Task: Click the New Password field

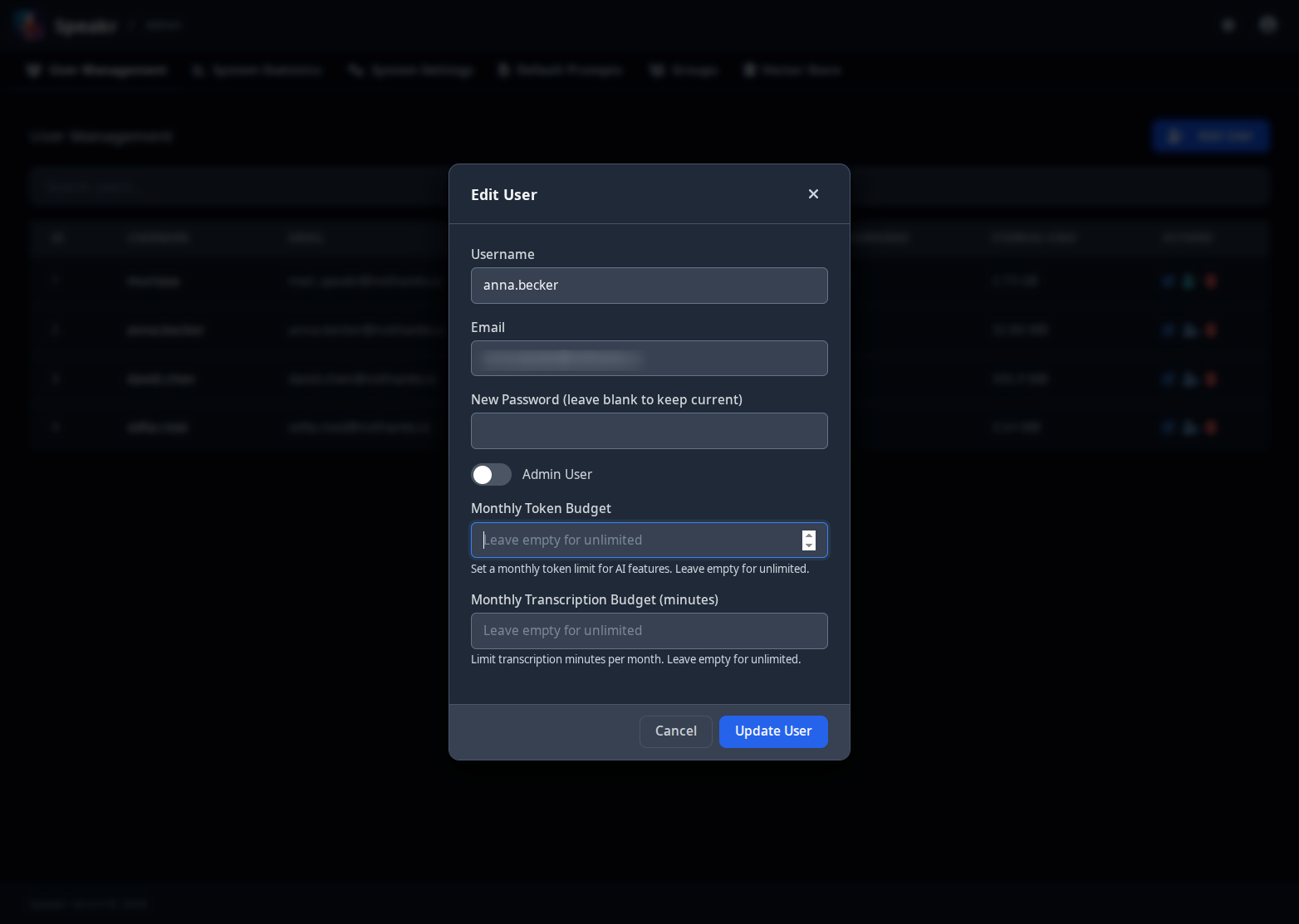Action: click(x=649, y=431)
